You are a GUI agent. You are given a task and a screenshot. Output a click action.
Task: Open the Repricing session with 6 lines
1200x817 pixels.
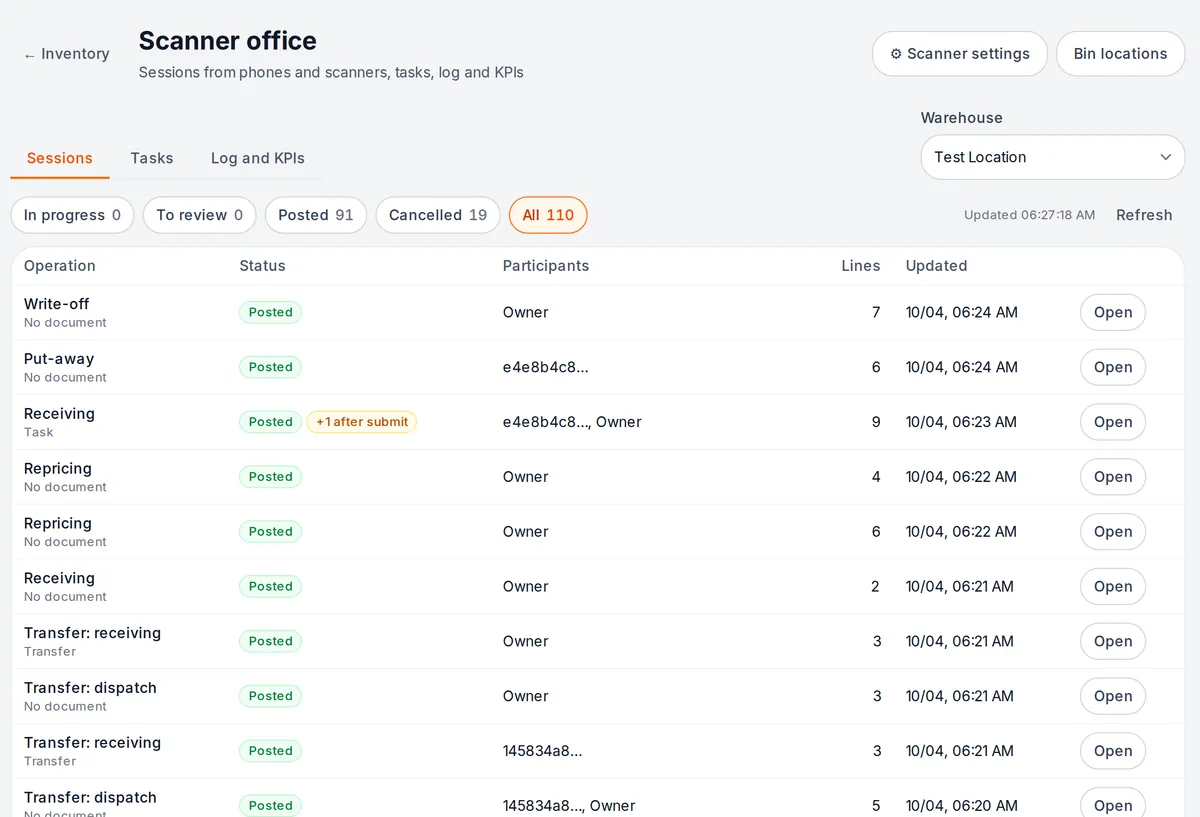point(1113,532)
